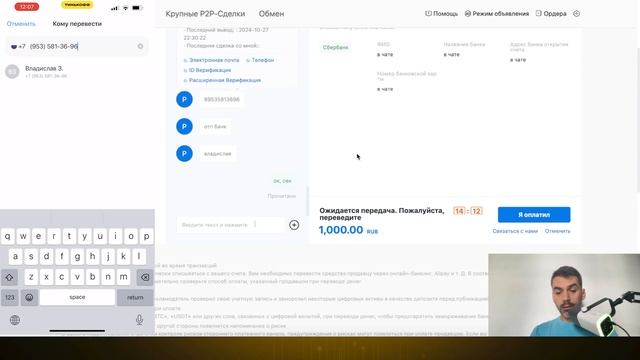Open the Помощь help menu
This screenshot has height=360, width=640.
[442, 13]
